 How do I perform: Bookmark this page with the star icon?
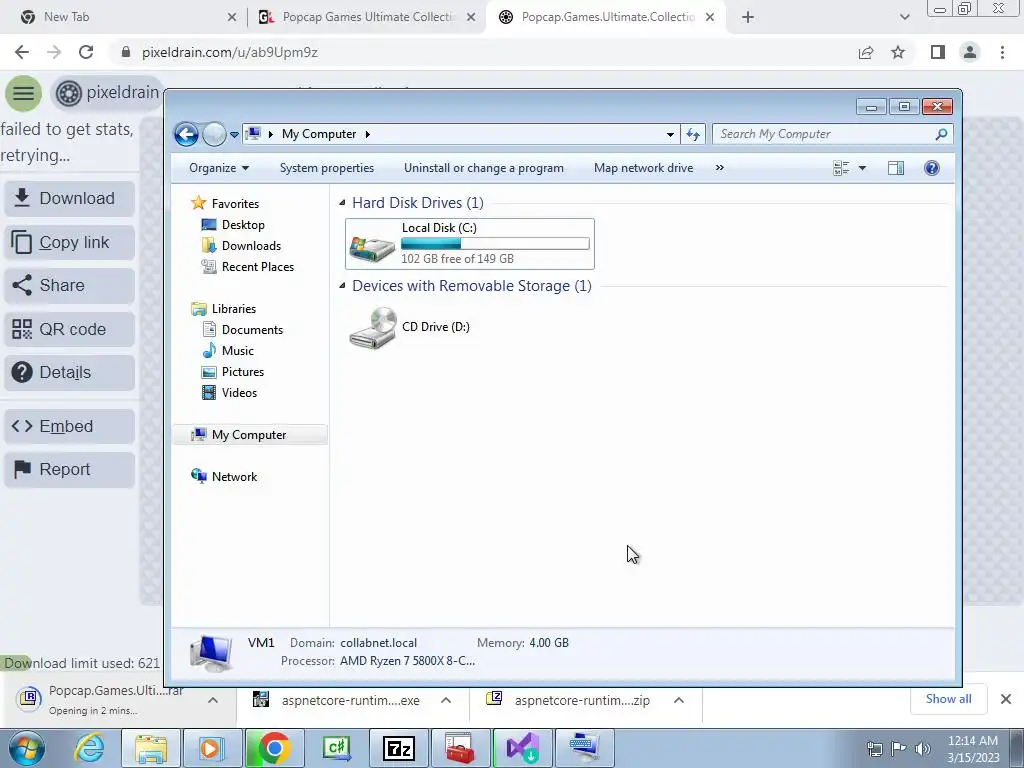pos(898,52)
